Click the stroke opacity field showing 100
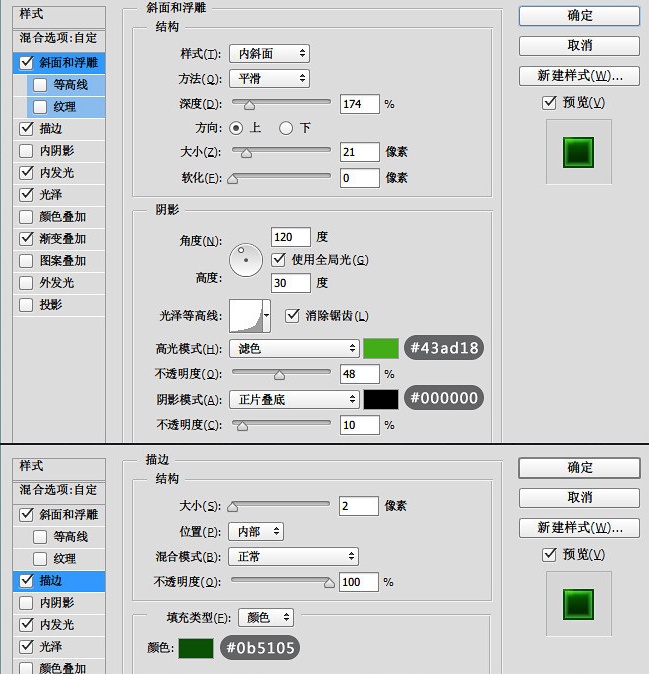The height and width of the screenshot is (674, 649). 359,582
